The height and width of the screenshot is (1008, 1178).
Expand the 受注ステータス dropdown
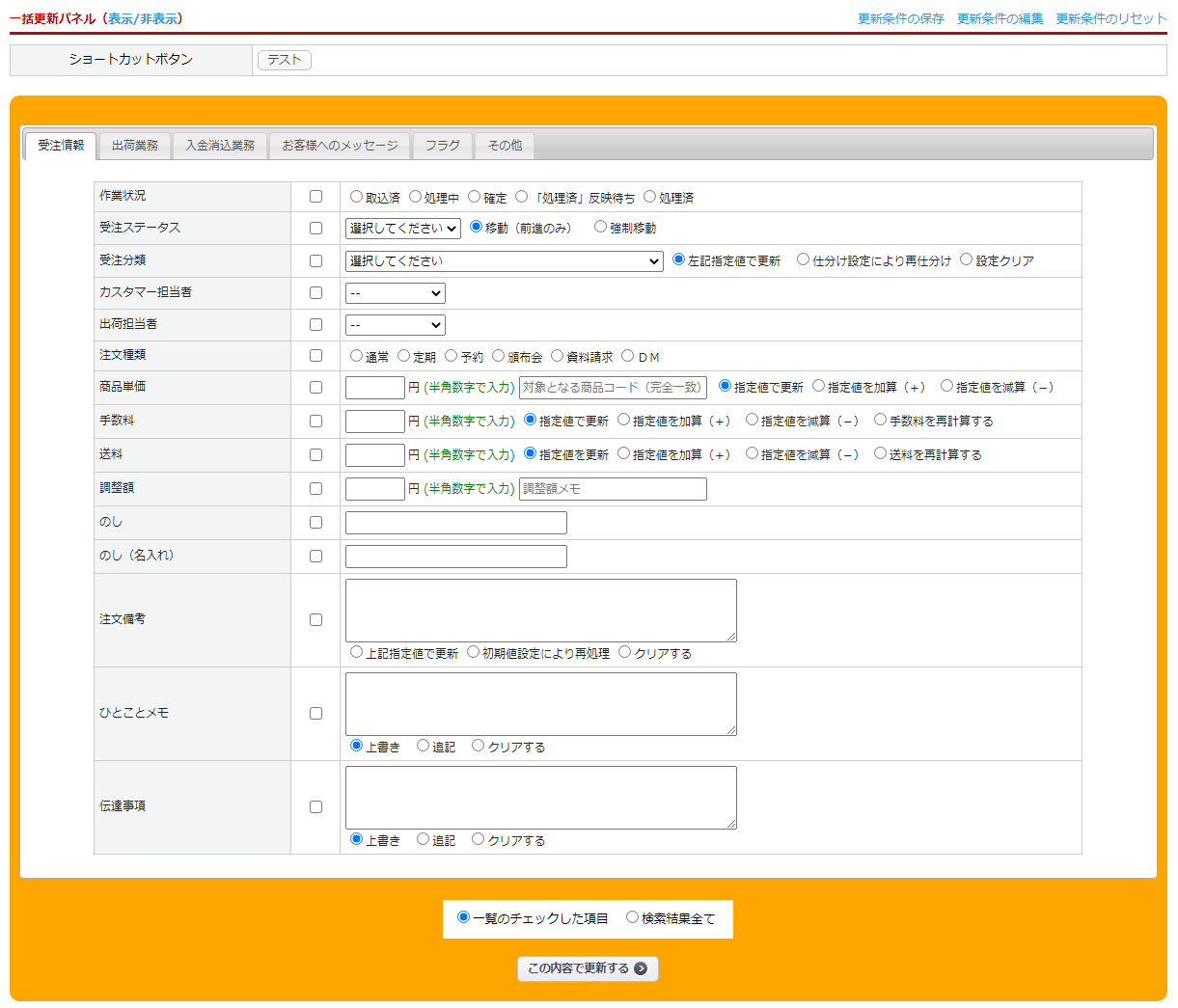(402, 229)
